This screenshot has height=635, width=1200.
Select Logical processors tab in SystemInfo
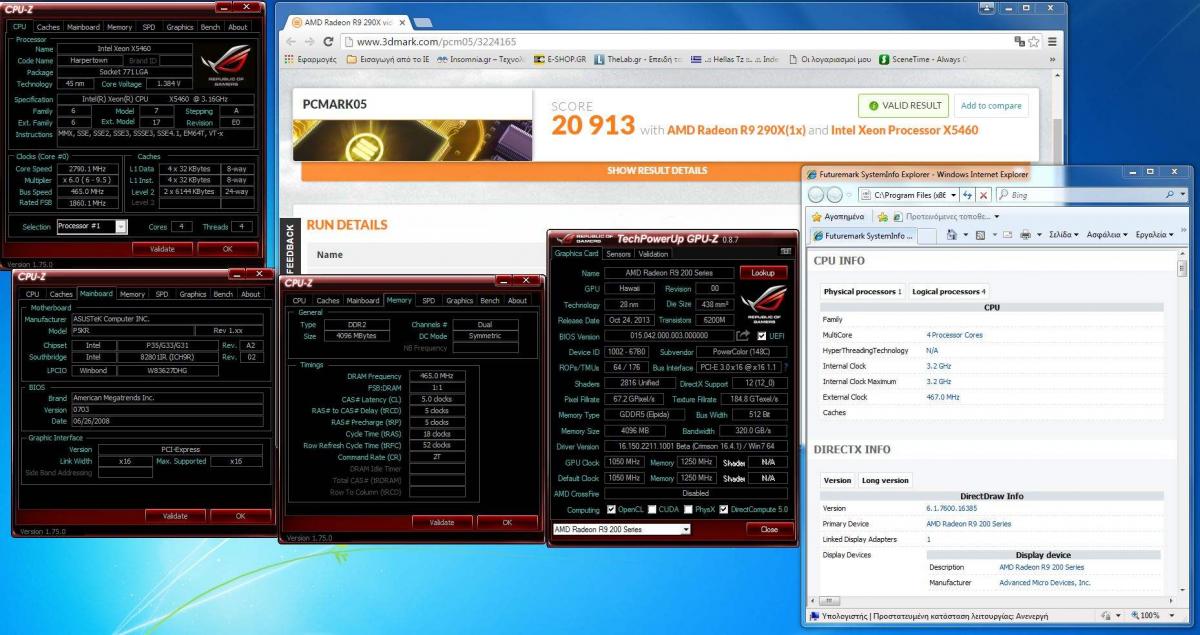click(949, 291)
